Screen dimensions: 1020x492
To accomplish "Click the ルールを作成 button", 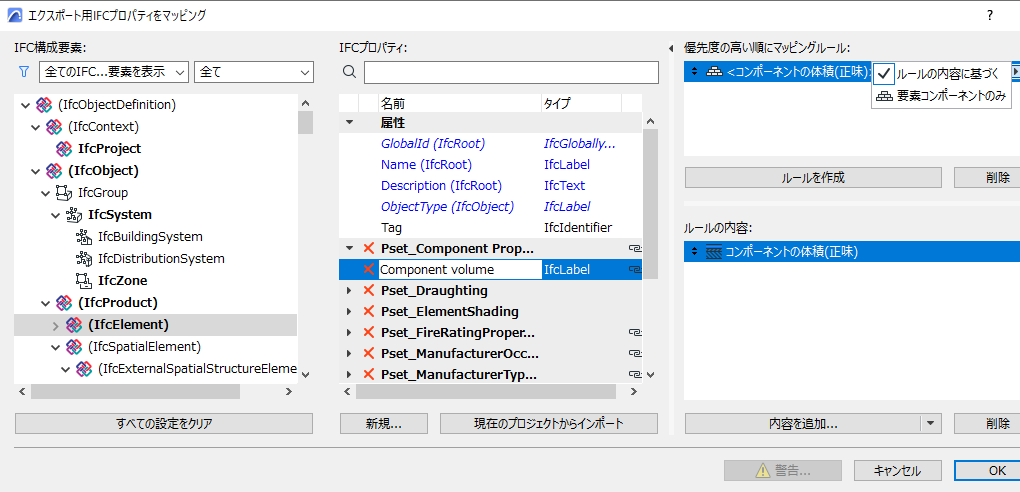I will [x=813, y=177].
